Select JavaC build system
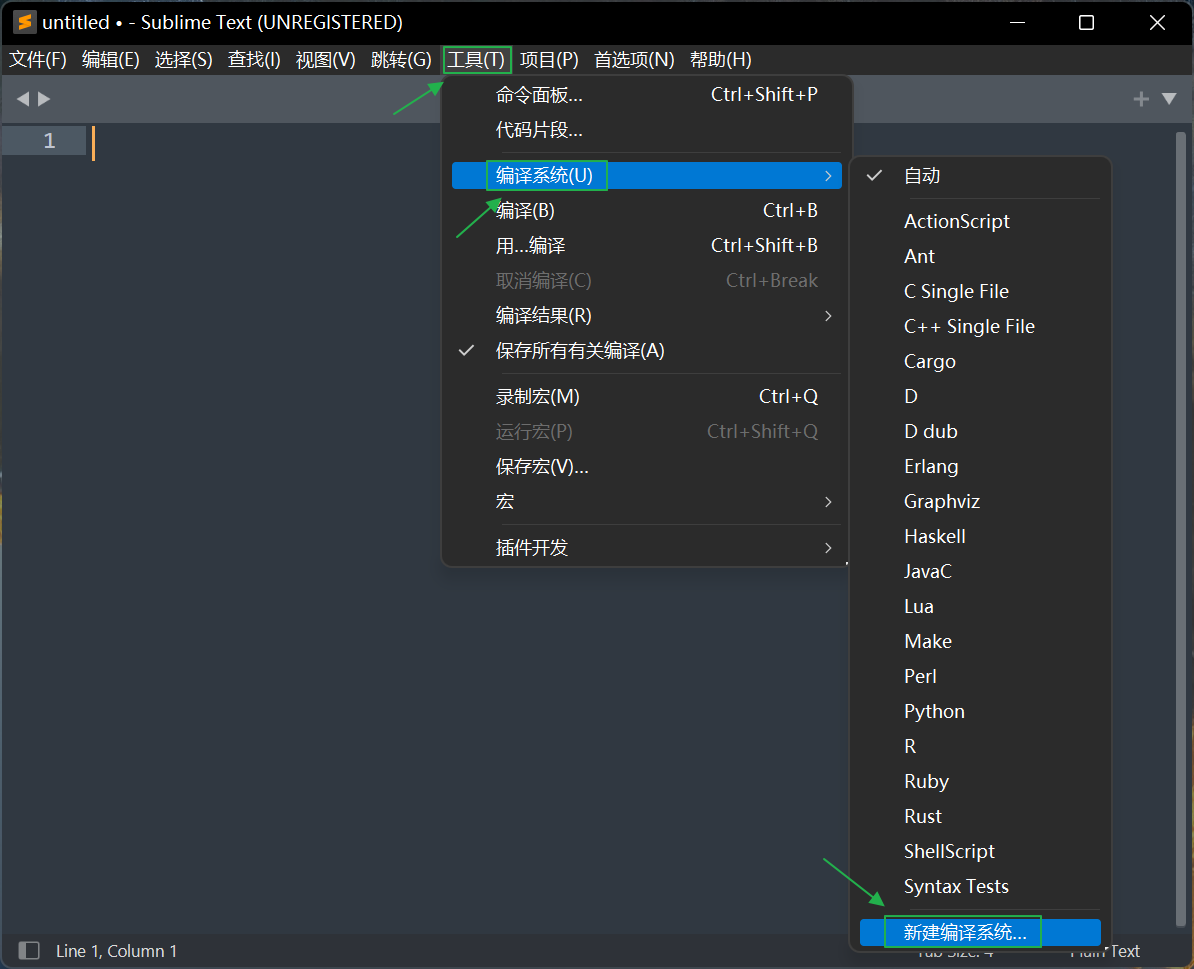The height and width of the screenshot is (969, 1194). pos(980,572)
